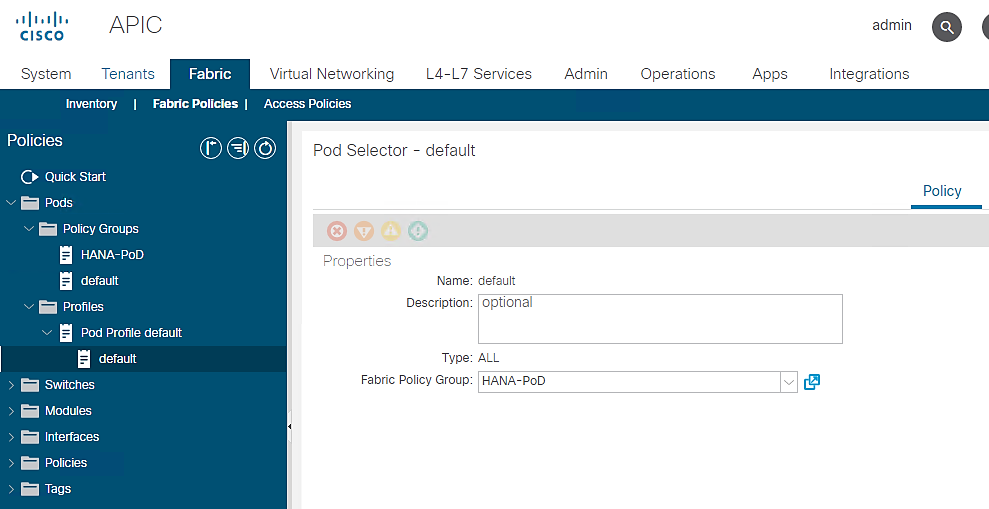Open the Fabric Policy Group link icon
The height and width of the screenshot is (509, 989).
(x=812, y=381)
